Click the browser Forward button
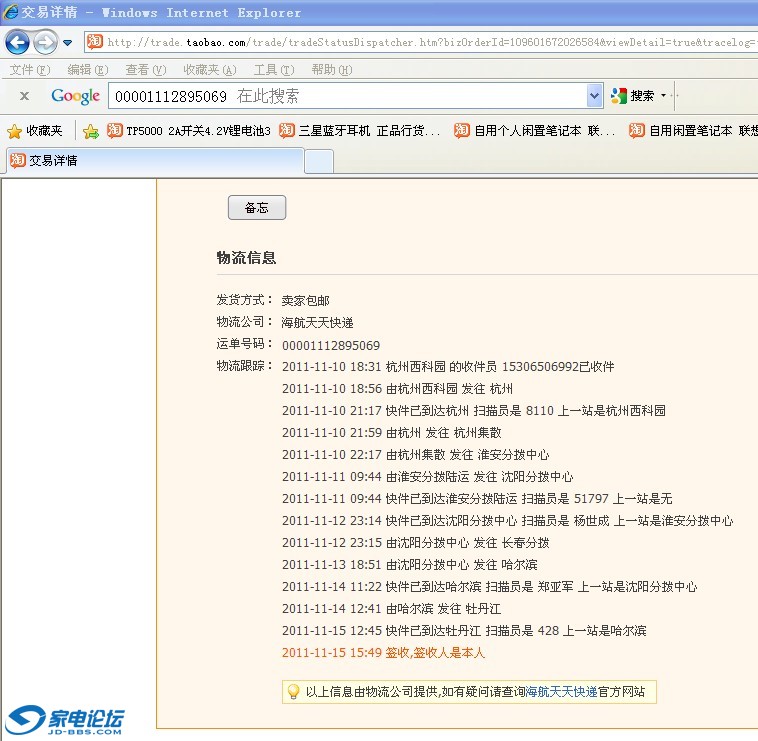The width and height of the screenshot is (758, 741). (x=45, y=42)
